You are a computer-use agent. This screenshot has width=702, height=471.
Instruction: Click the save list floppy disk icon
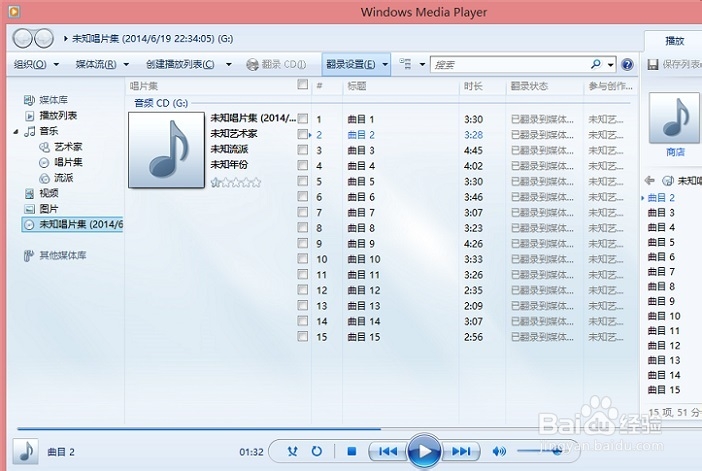pos(653,64)
